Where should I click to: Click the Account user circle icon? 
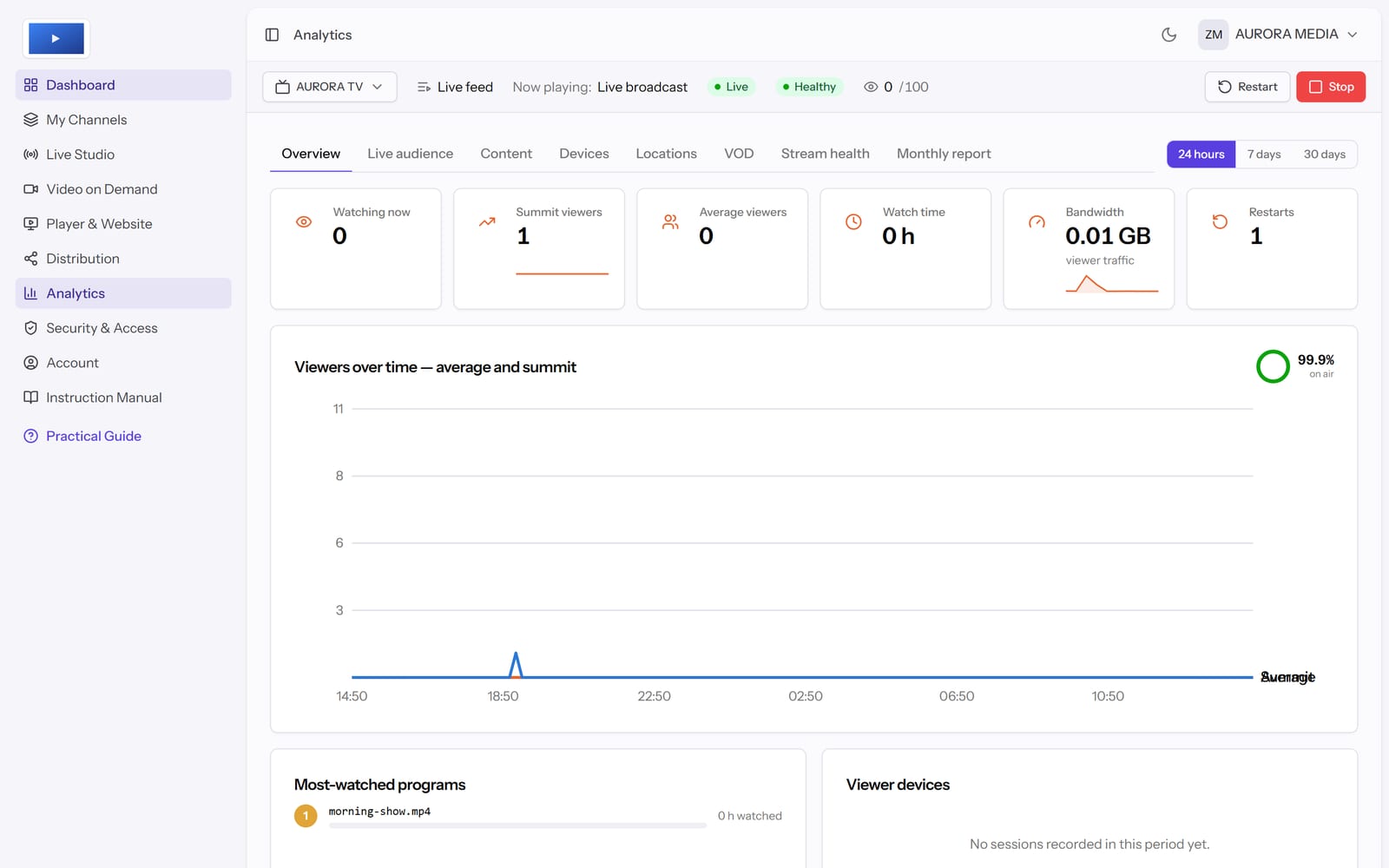tap(31, 363)
